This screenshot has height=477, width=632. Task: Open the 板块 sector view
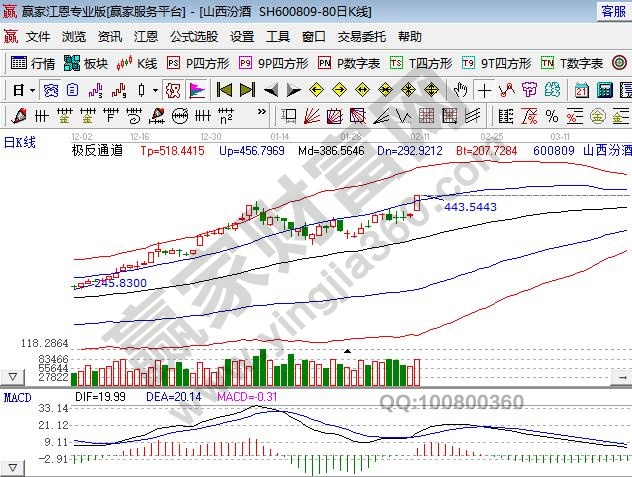pyautogui.click(x=86, y=63)
